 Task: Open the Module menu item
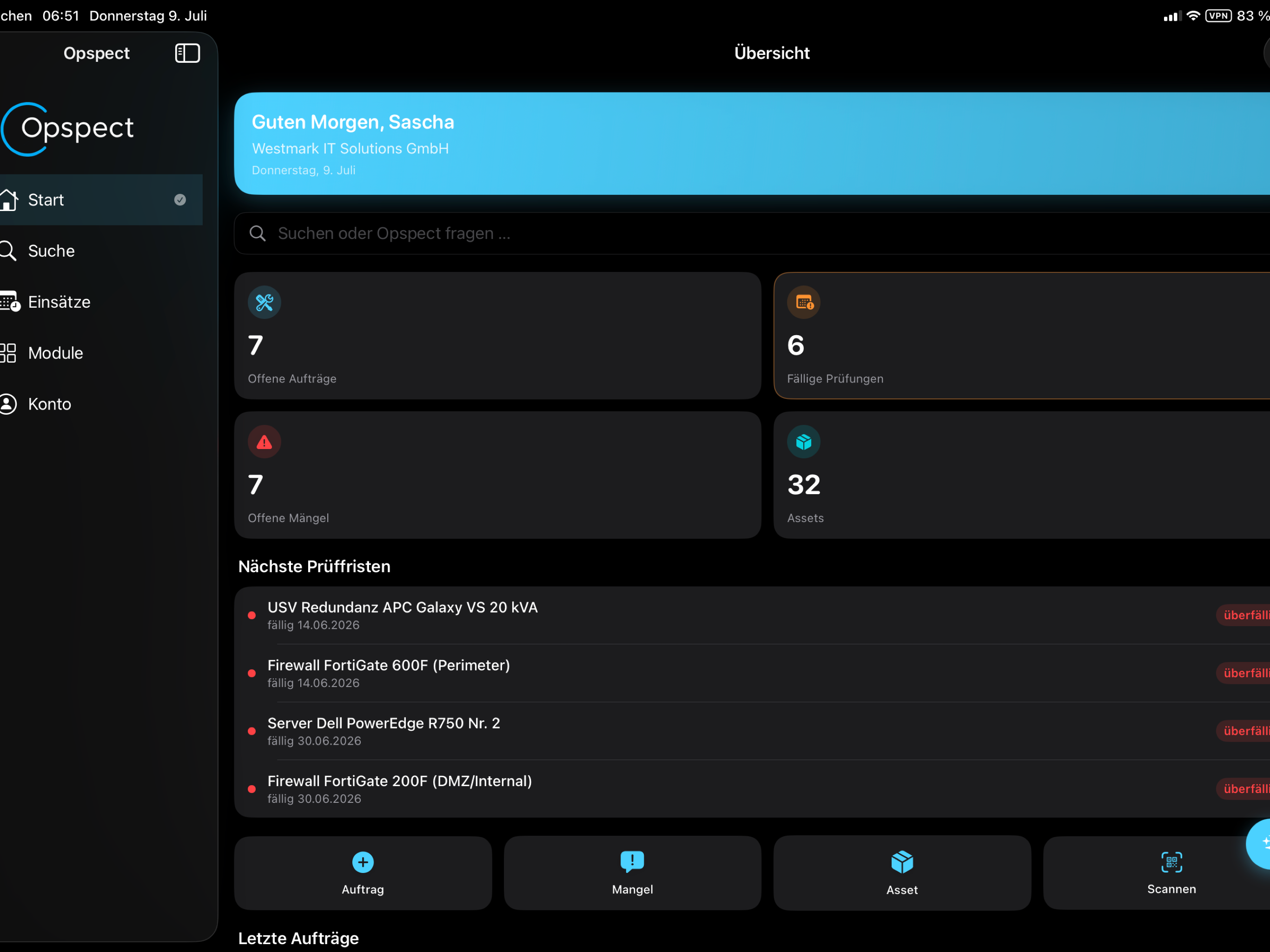[x=101, y=353]
